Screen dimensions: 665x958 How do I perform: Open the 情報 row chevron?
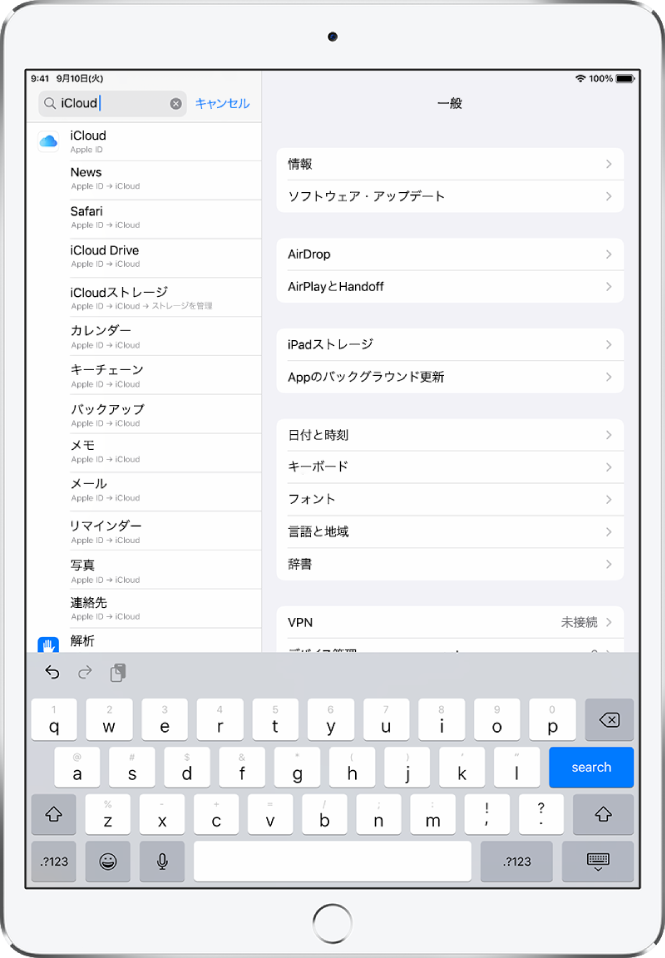point(609,164)
